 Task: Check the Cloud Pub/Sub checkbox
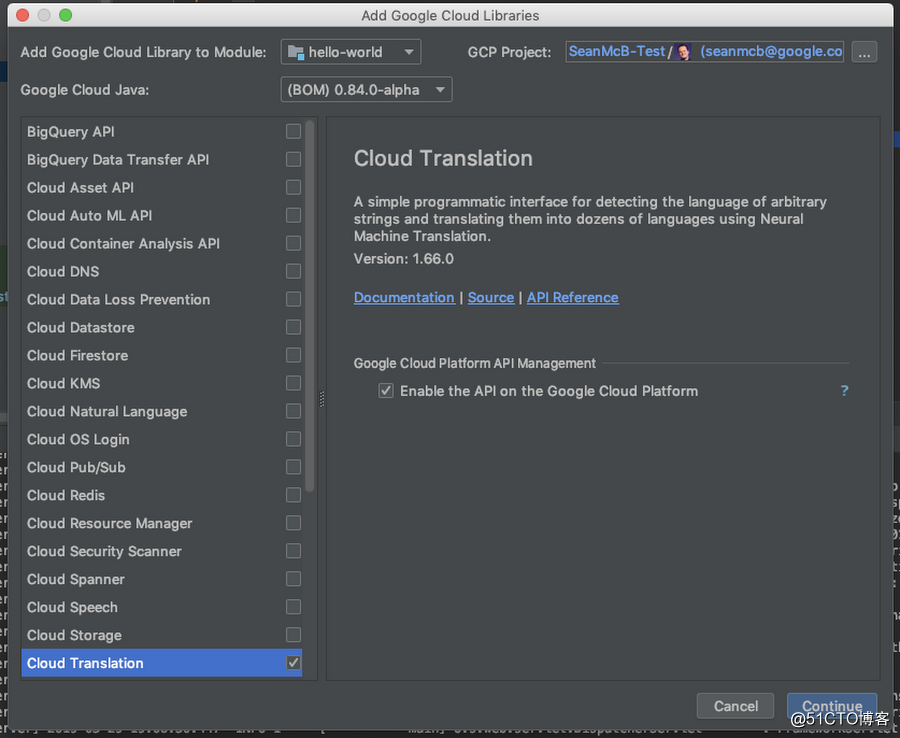(293, 467)
